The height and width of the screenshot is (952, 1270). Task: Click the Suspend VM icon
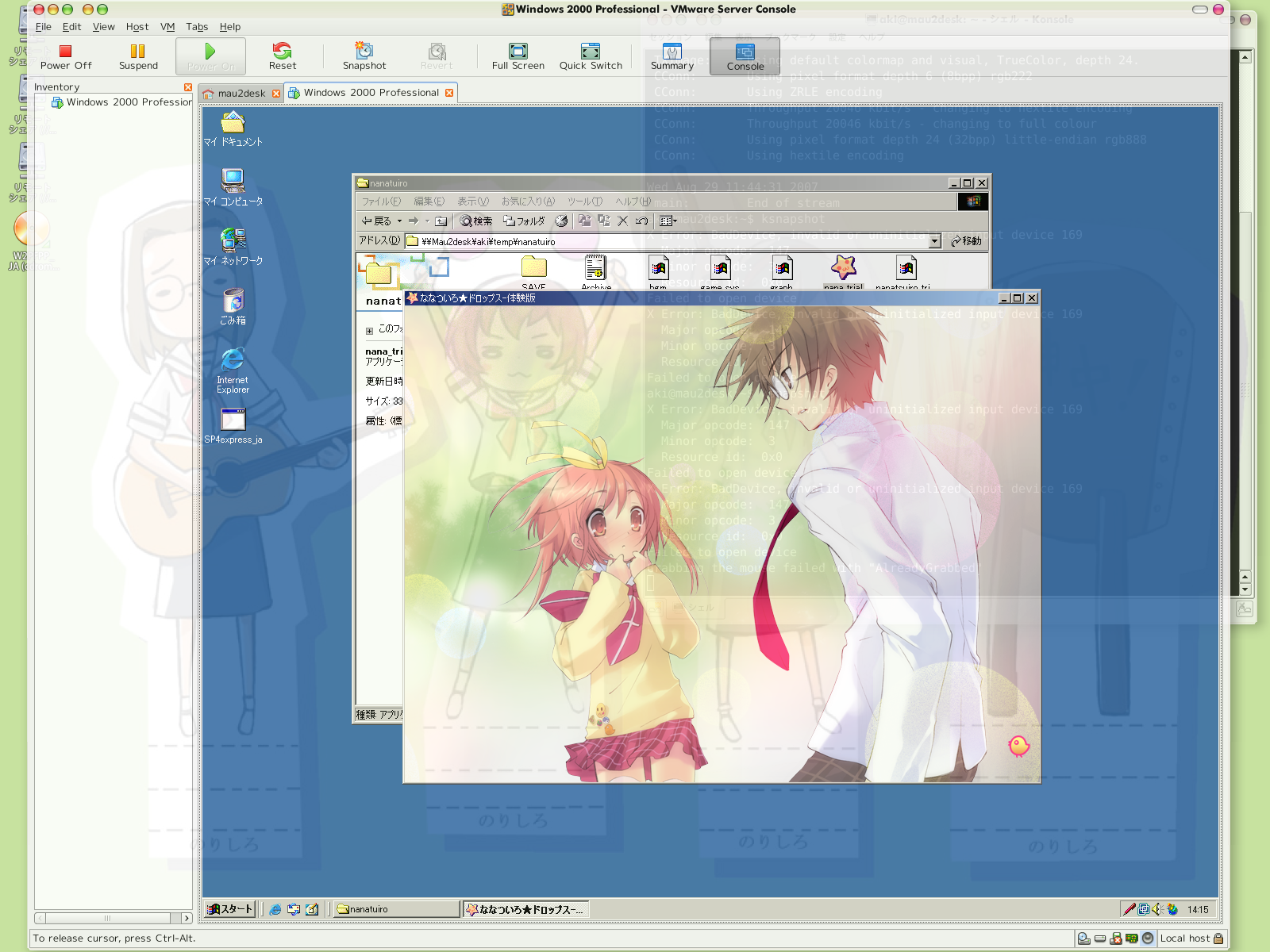(x=138, y=56)
